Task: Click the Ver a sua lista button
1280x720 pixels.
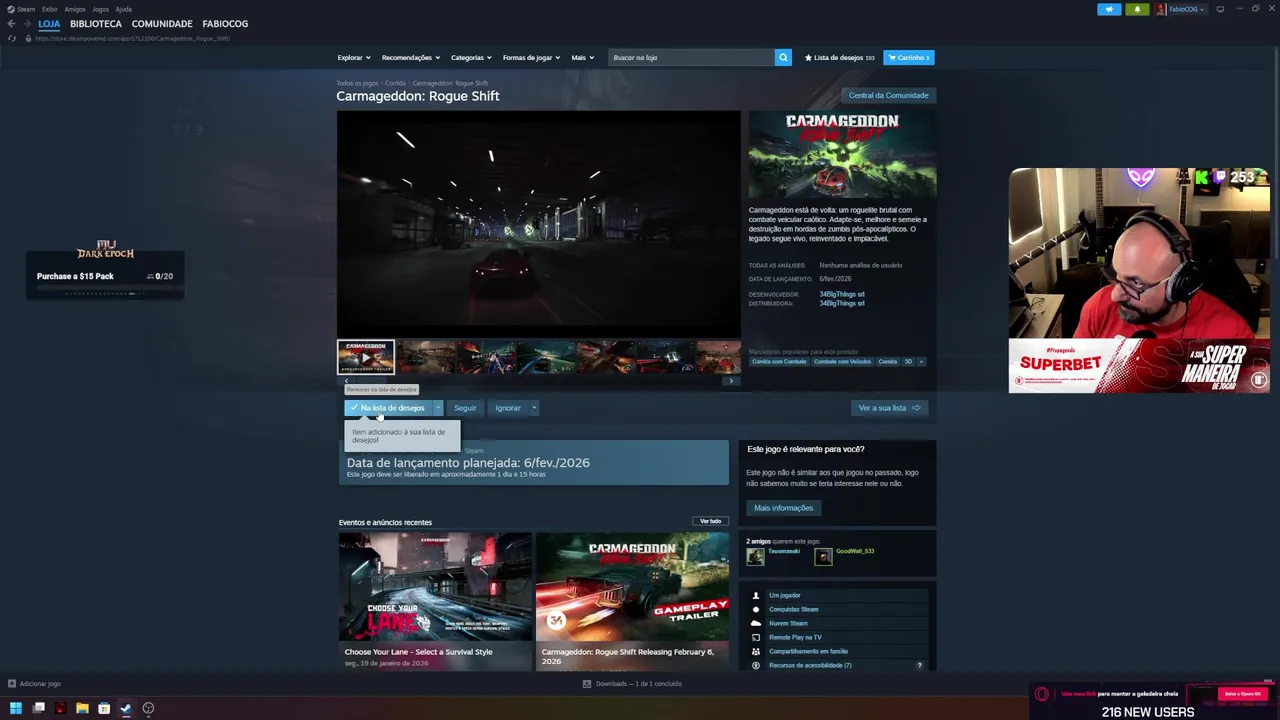Action: (x=889, y=408)
